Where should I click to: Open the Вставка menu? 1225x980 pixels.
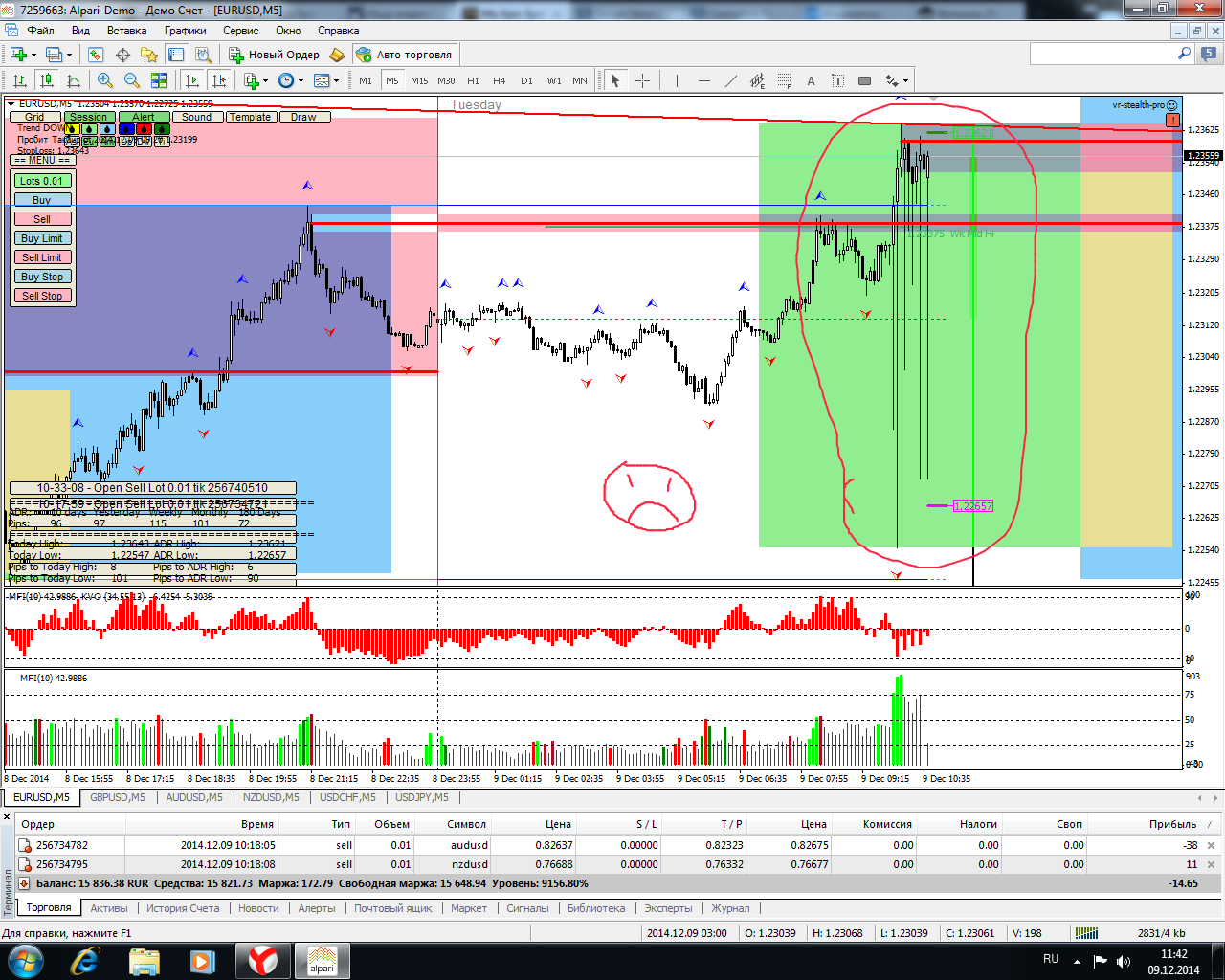point(126,31)
